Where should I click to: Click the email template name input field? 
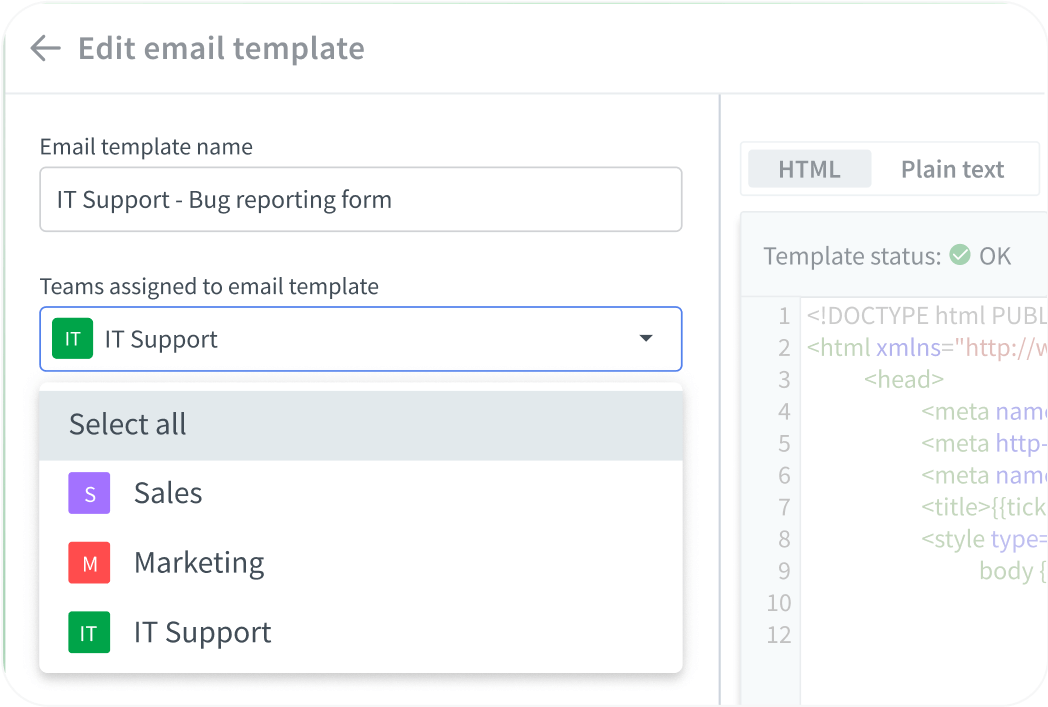click(x=360, y=199)
